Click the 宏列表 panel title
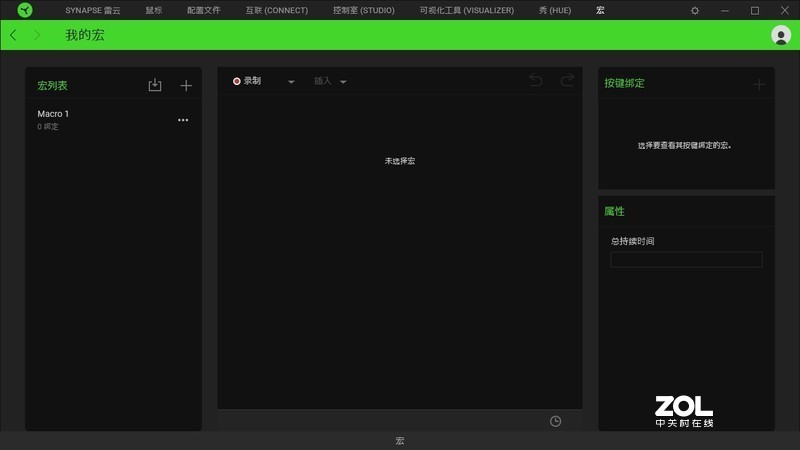This screenshot has height=450, width=800. pyautogui.click(x=52, y=85)
